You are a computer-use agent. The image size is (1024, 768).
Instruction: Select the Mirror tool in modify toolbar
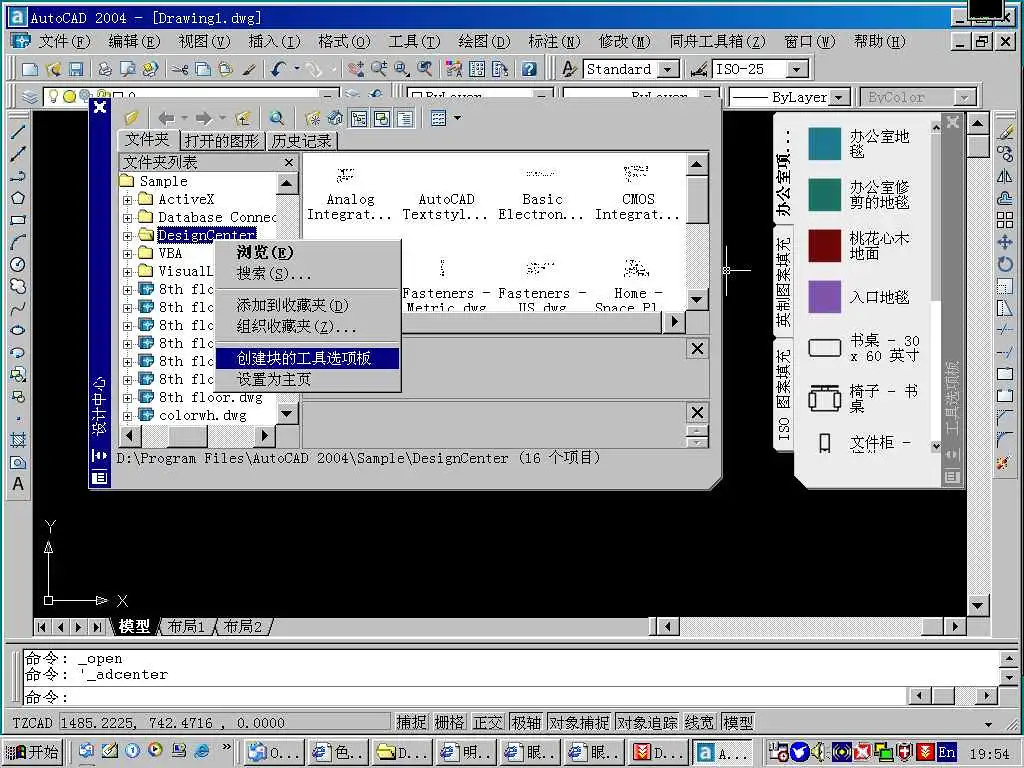tap(1005, 176)
